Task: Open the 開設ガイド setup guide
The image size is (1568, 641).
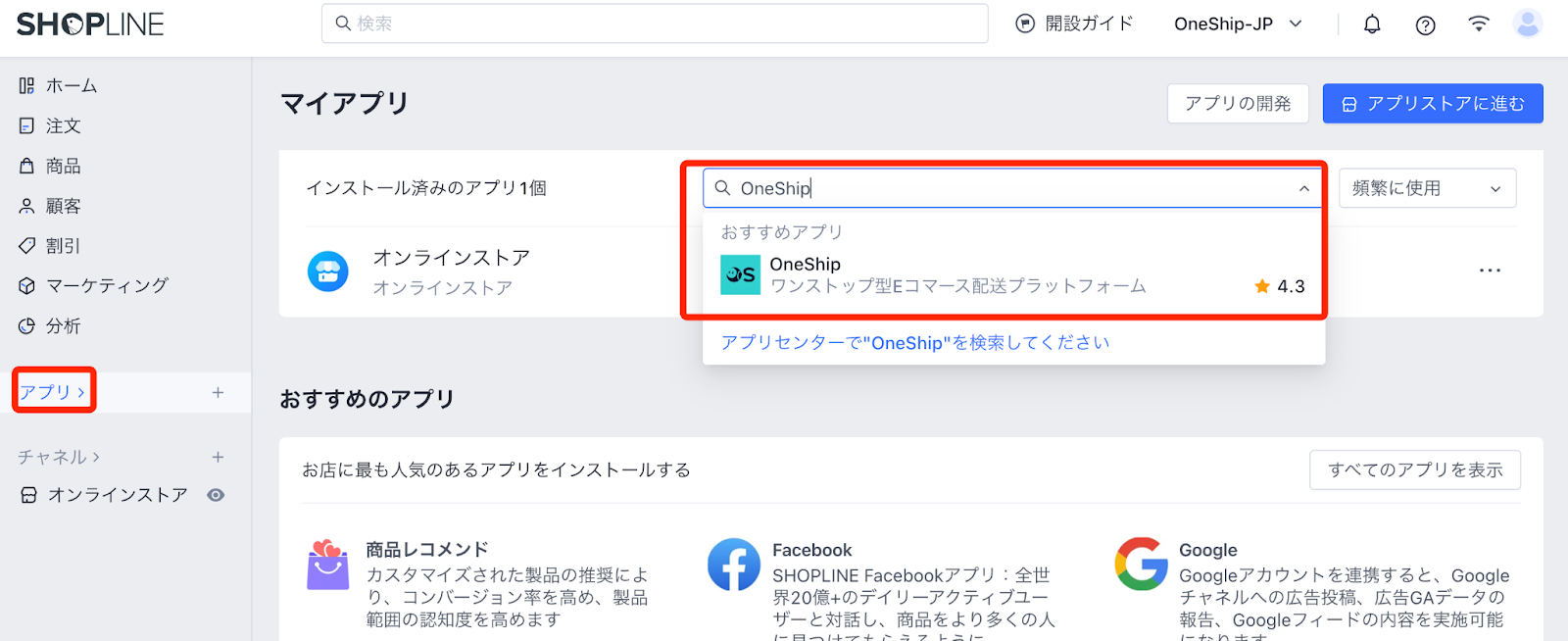Action: pyautogui.click(x=1074, y=24)
